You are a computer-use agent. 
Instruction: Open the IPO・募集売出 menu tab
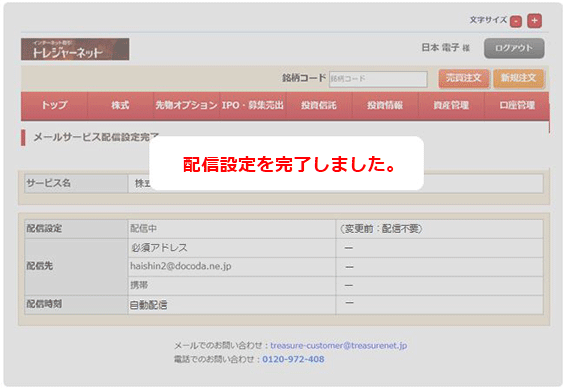point(252,105)
